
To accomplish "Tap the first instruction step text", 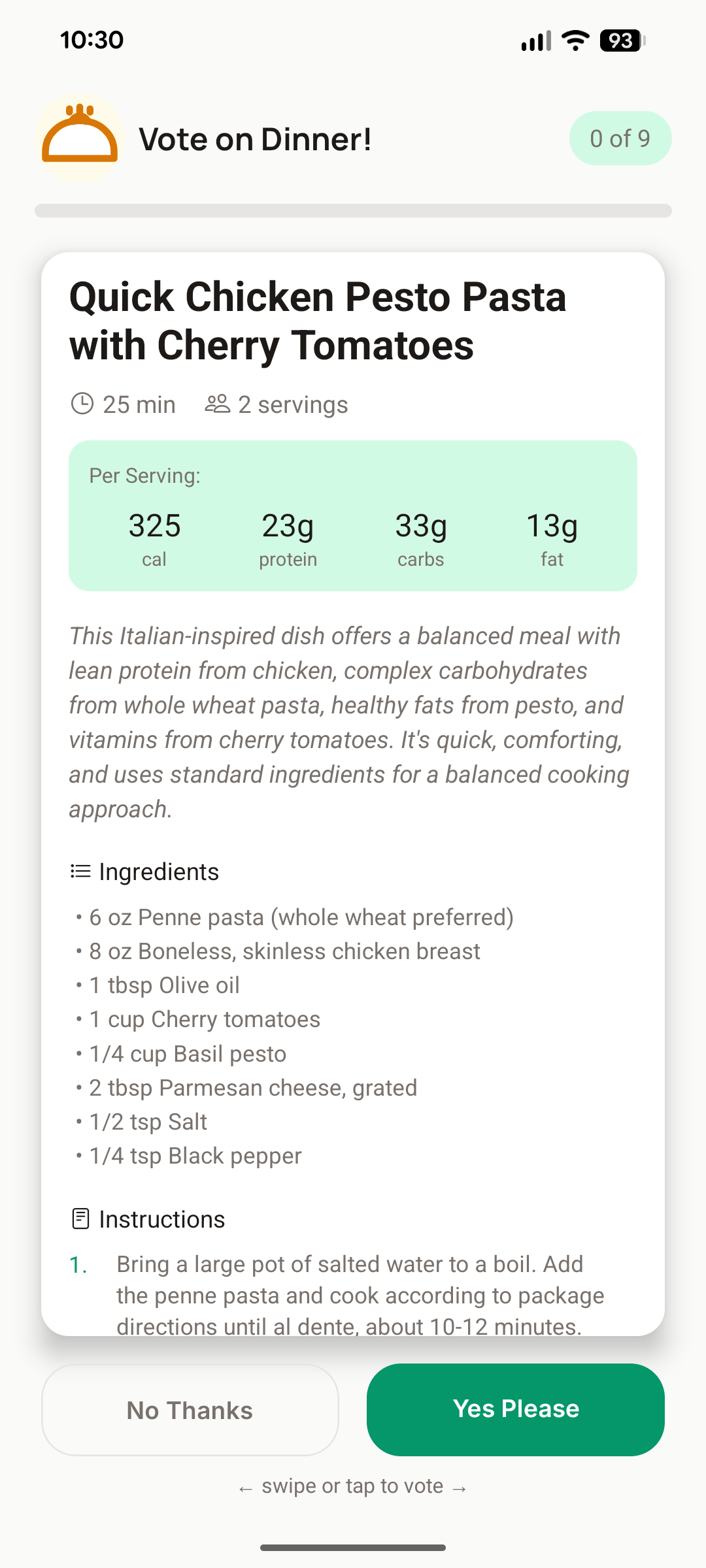I will tap(360, 1296).
